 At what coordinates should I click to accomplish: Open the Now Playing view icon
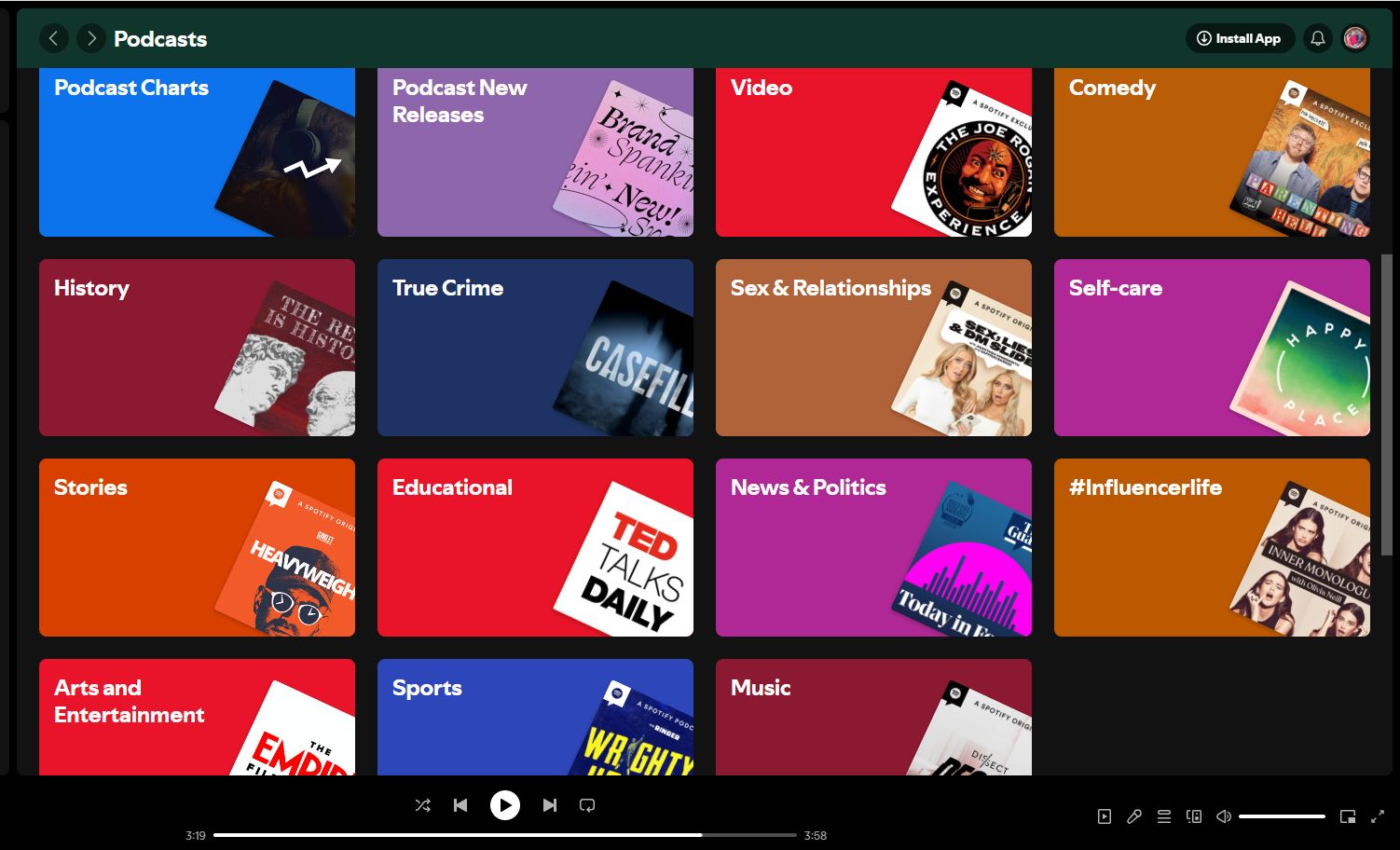tap(1105, 816)
